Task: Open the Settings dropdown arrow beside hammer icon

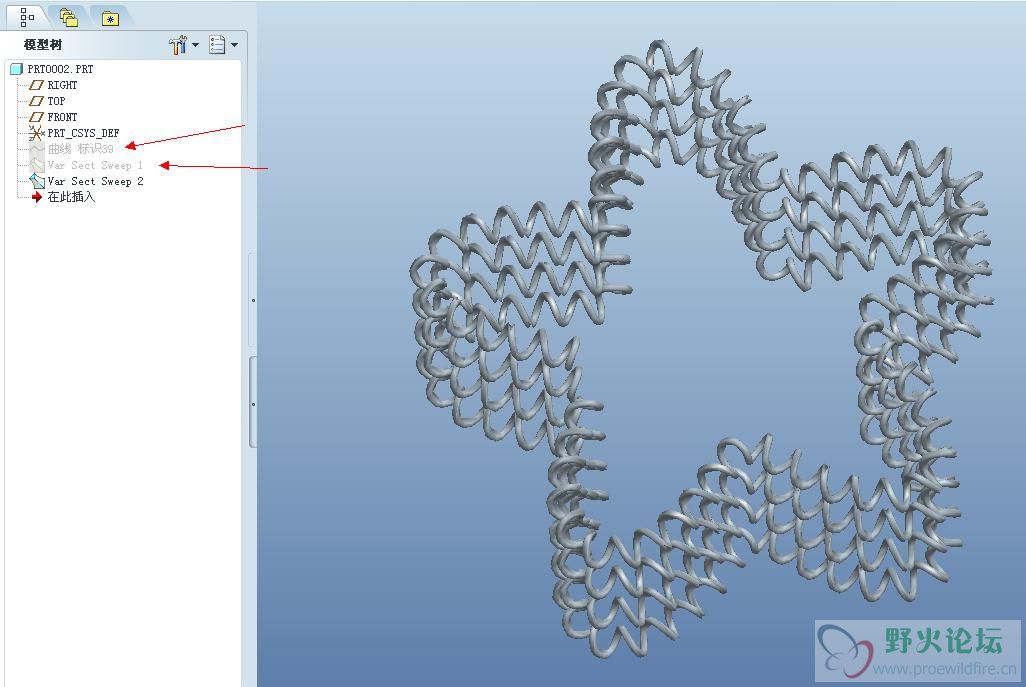Action: point(195,45)
